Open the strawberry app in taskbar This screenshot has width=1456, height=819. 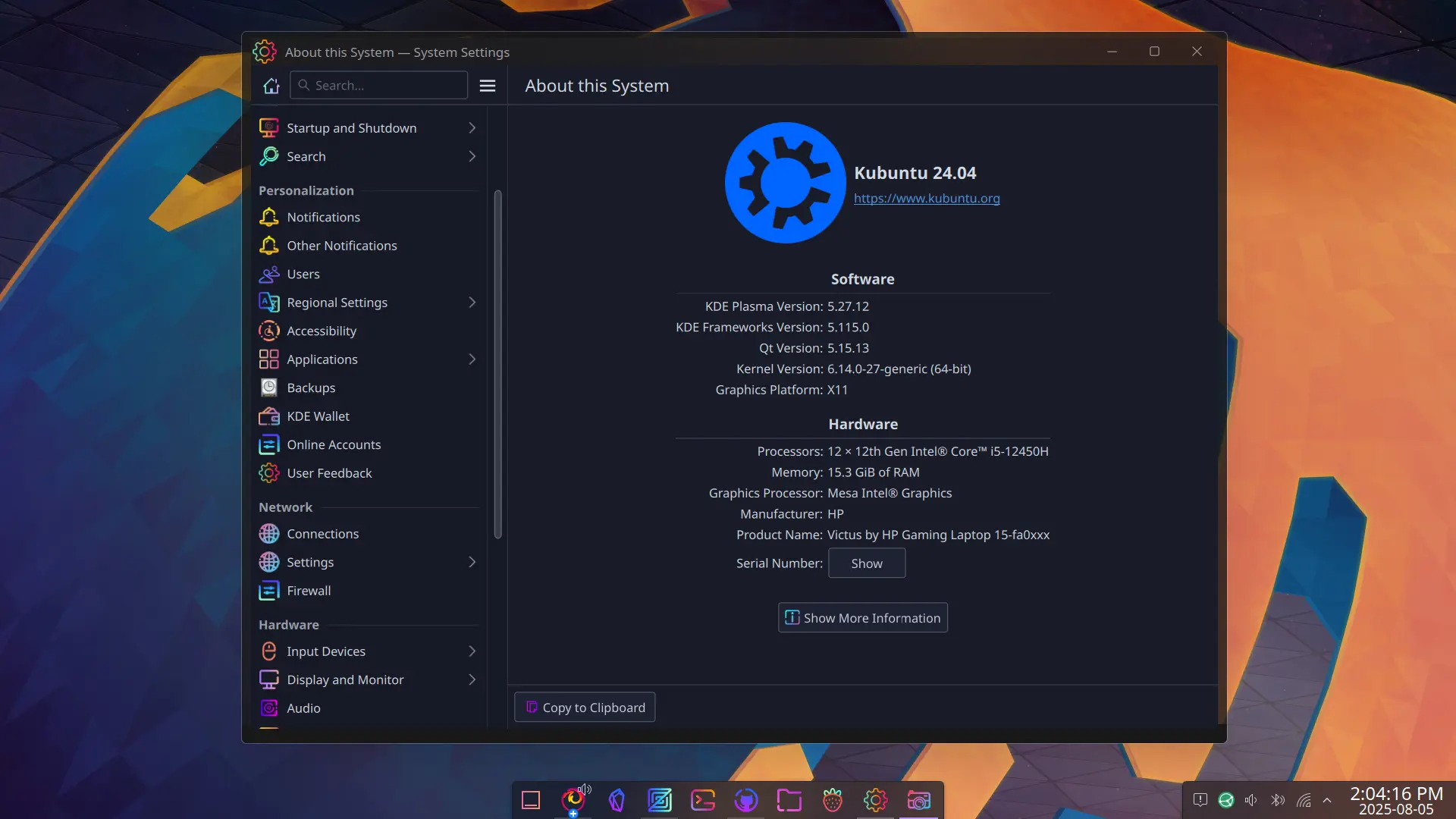pyautogui.click(x=833, y=800)
